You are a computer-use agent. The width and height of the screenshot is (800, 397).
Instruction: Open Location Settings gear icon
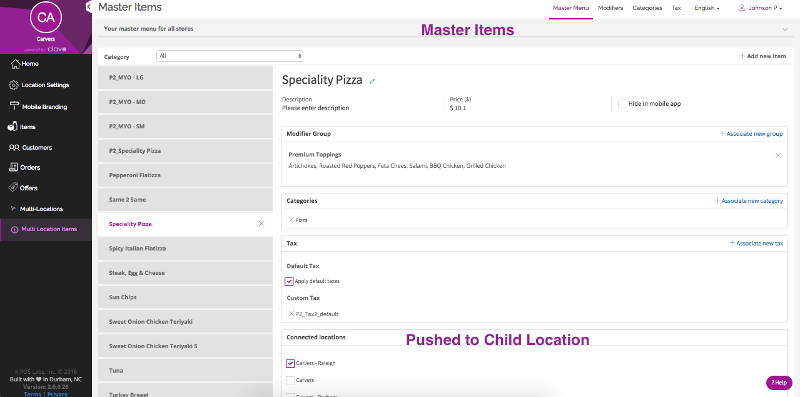[14, 85]
